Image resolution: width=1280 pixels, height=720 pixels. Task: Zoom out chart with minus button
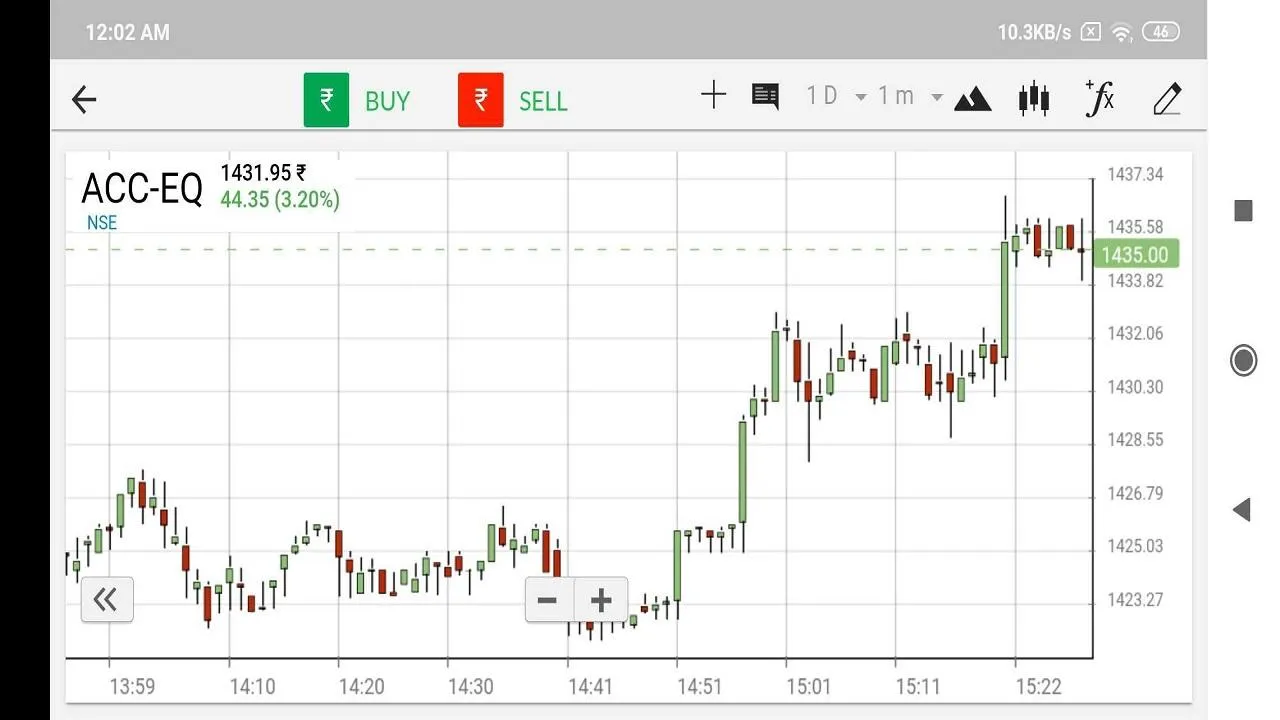point(548,600)
